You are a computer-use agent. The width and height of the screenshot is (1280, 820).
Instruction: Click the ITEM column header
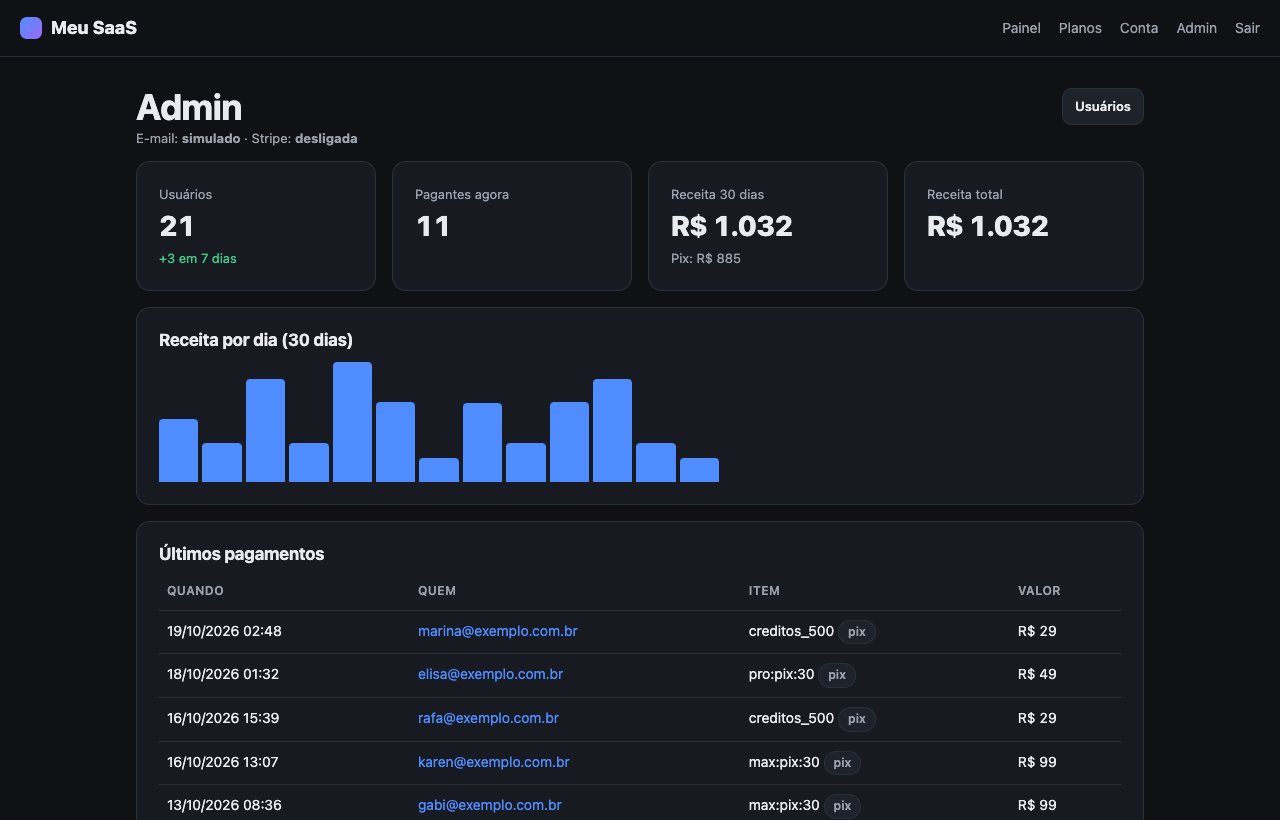pyautogui.click(x=764, y=591)
